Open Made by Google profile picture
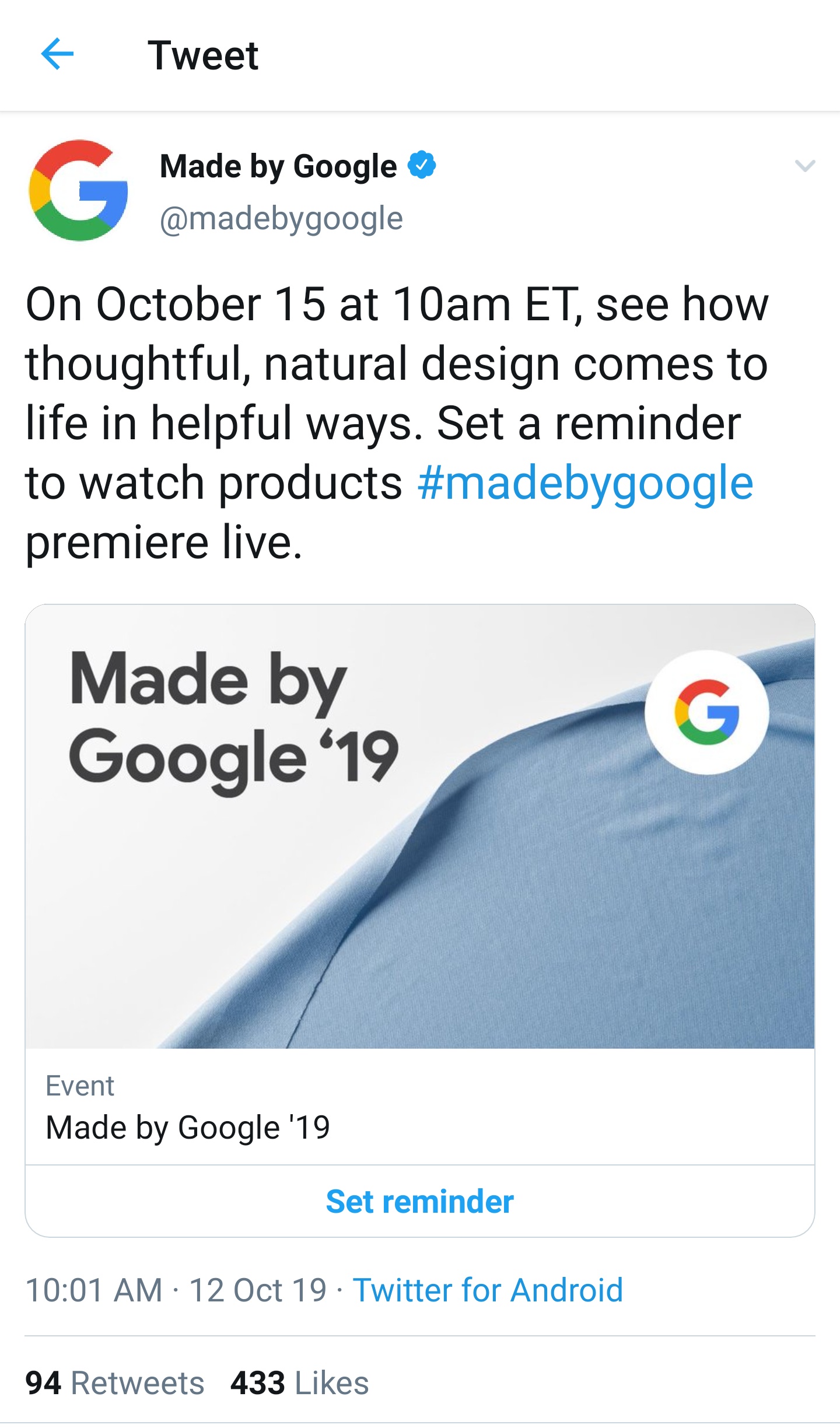Image resolution: width=840 pixels, height=1428 pixels. 79,190
